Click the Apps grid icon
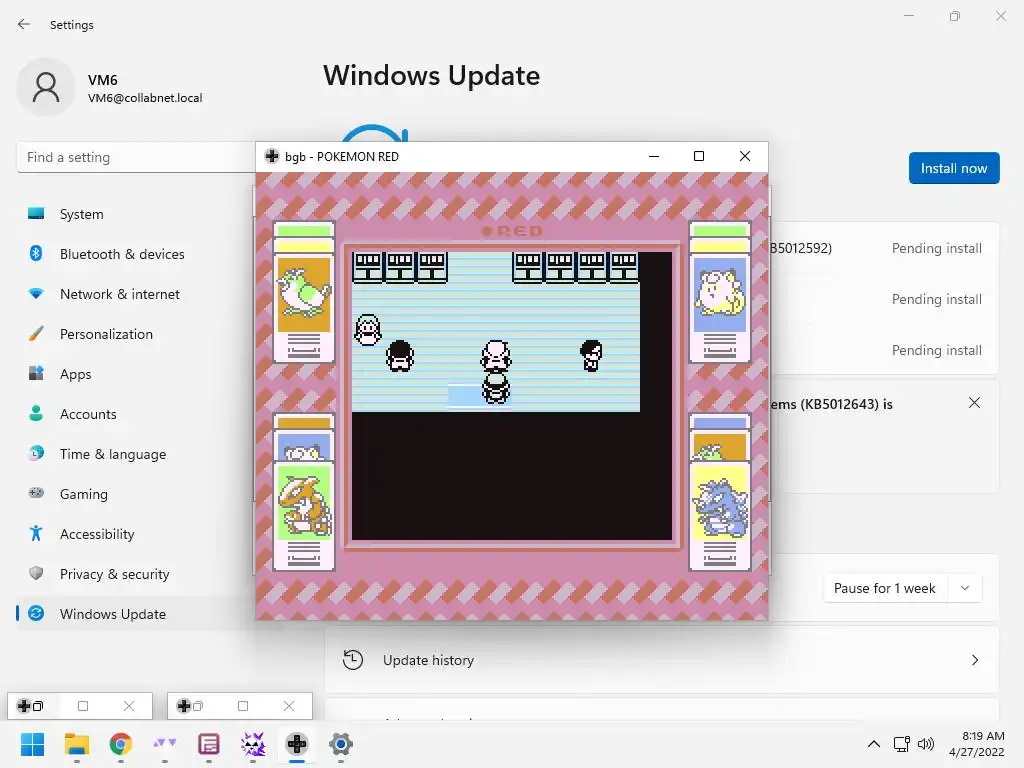The height and width of the screenshot is (768, 1024). click(36, 374)
